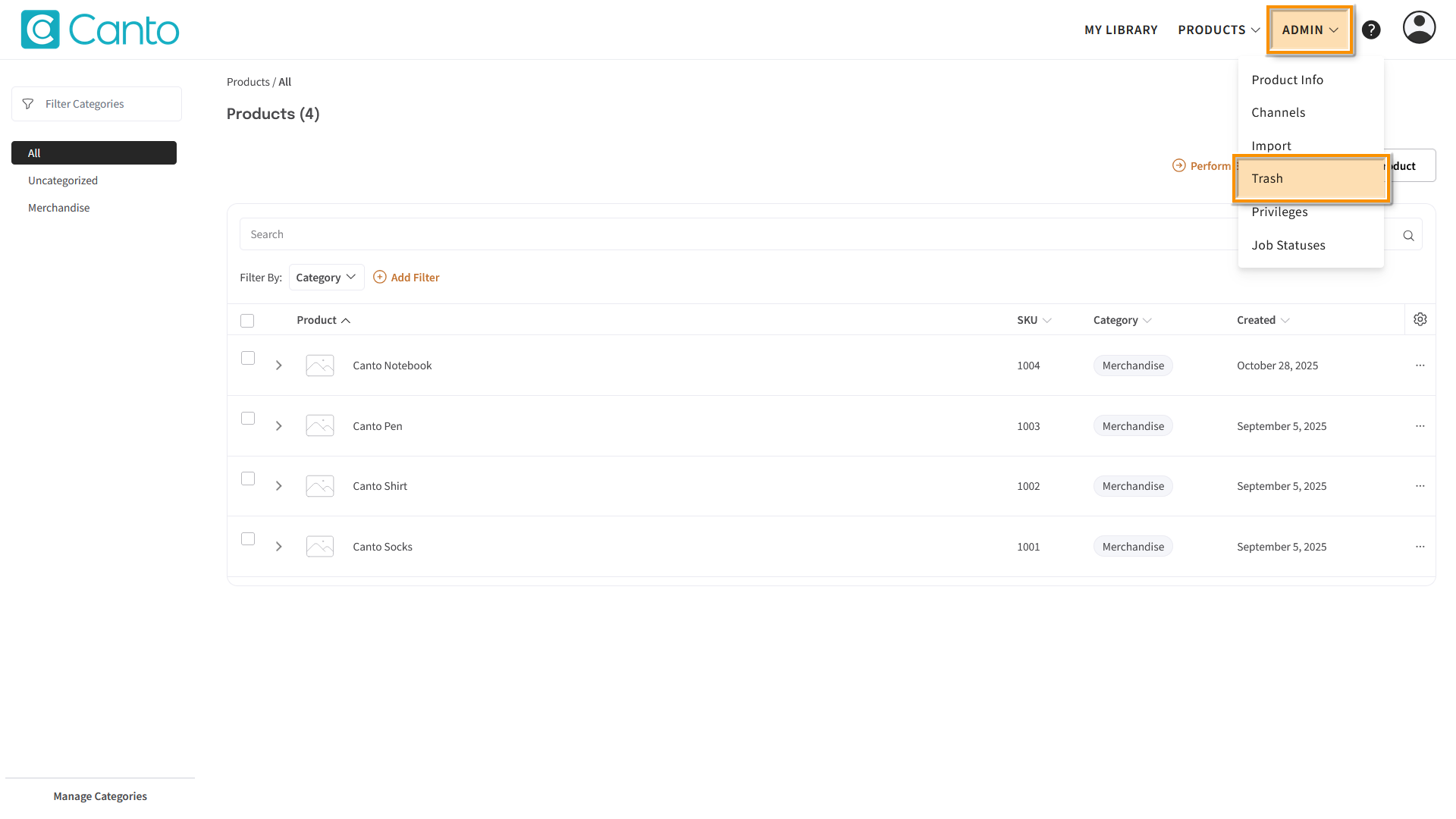Click Merchandise tag in Canto Notebook row
The width and height of the screenshot is (1456, 819).
(1133, 366)
